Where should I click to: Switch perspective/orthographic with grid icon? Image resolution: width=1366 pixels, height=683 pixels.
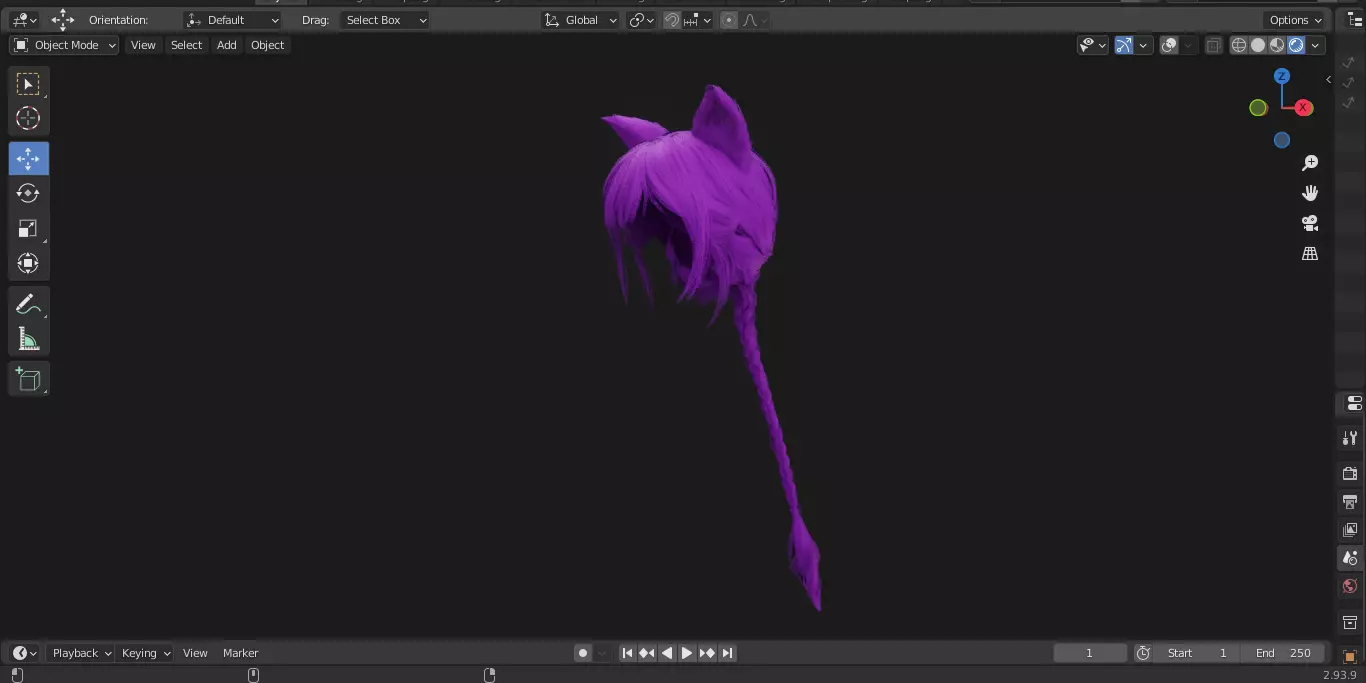[1310, 254]
